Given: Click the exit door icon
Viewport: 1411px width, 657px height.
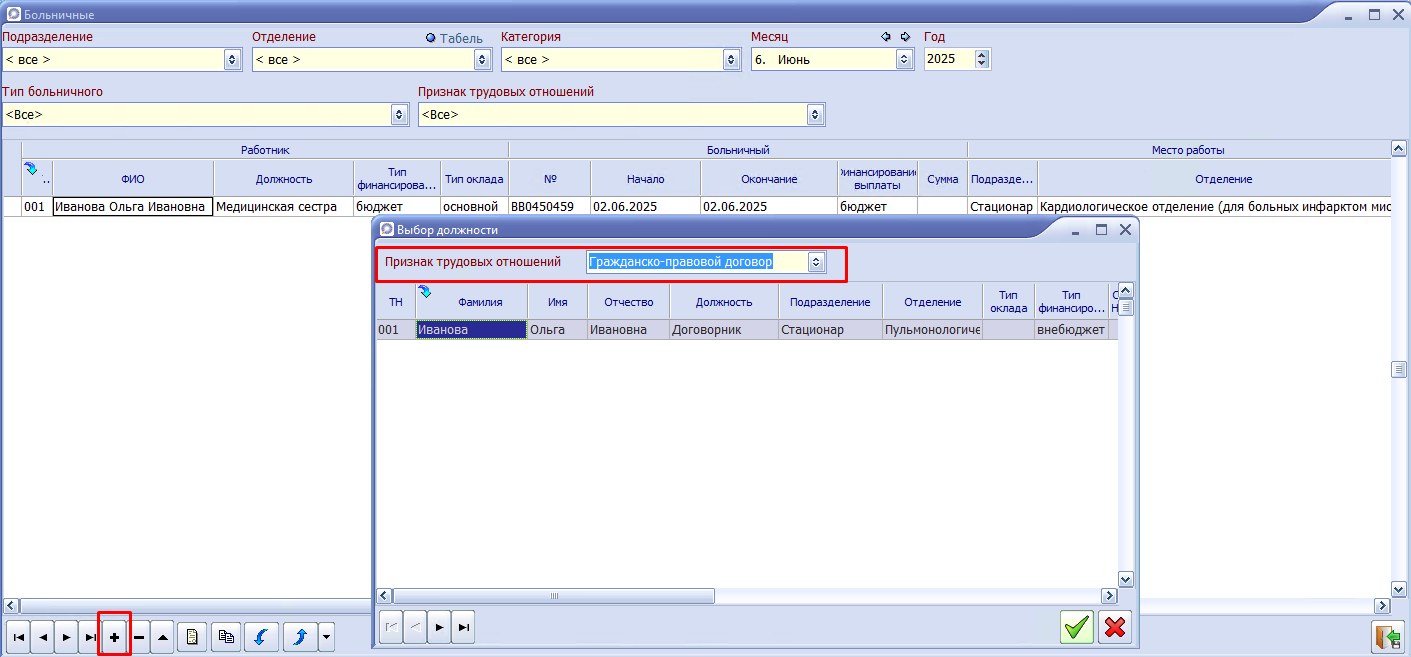Looking at the screenshot, I should (1387, 637).
